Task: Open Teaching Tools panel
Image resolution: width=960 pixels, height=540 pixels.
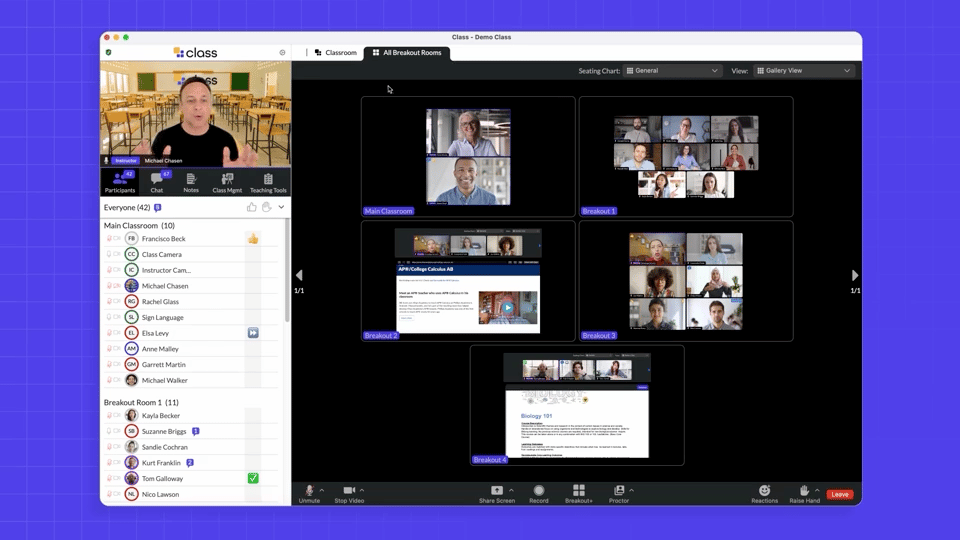Action: pos(268,181)
